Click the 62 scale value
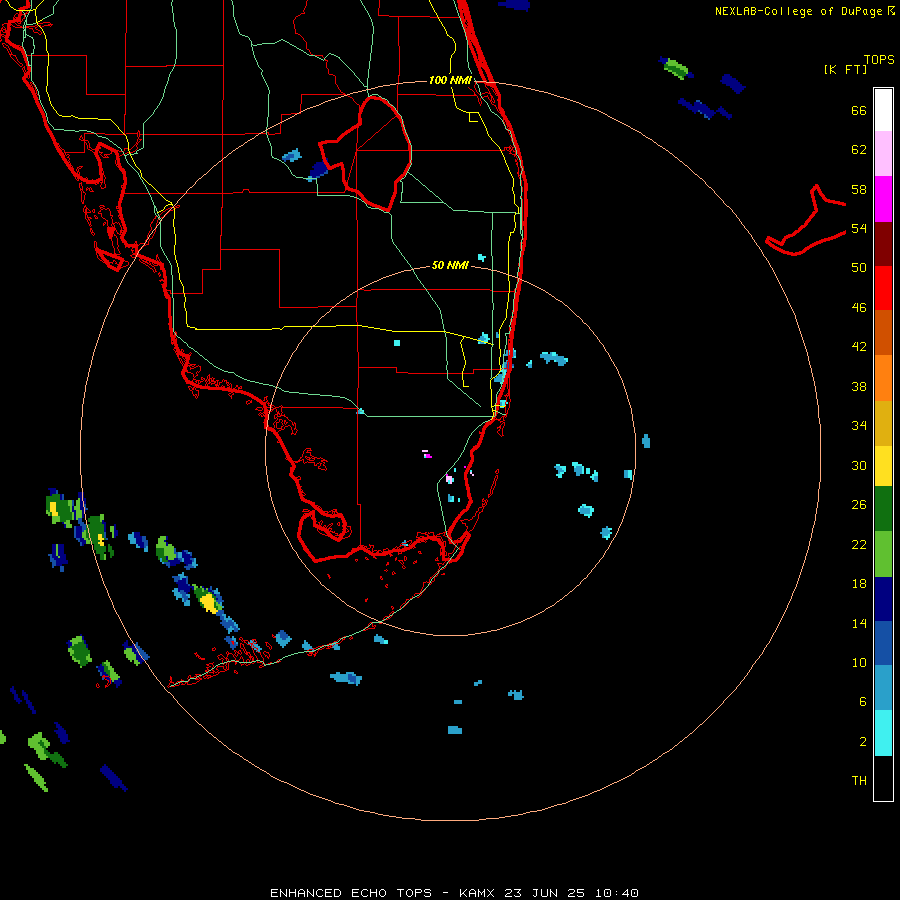This screenshot has width=900, height=900. tap(859, 149)
